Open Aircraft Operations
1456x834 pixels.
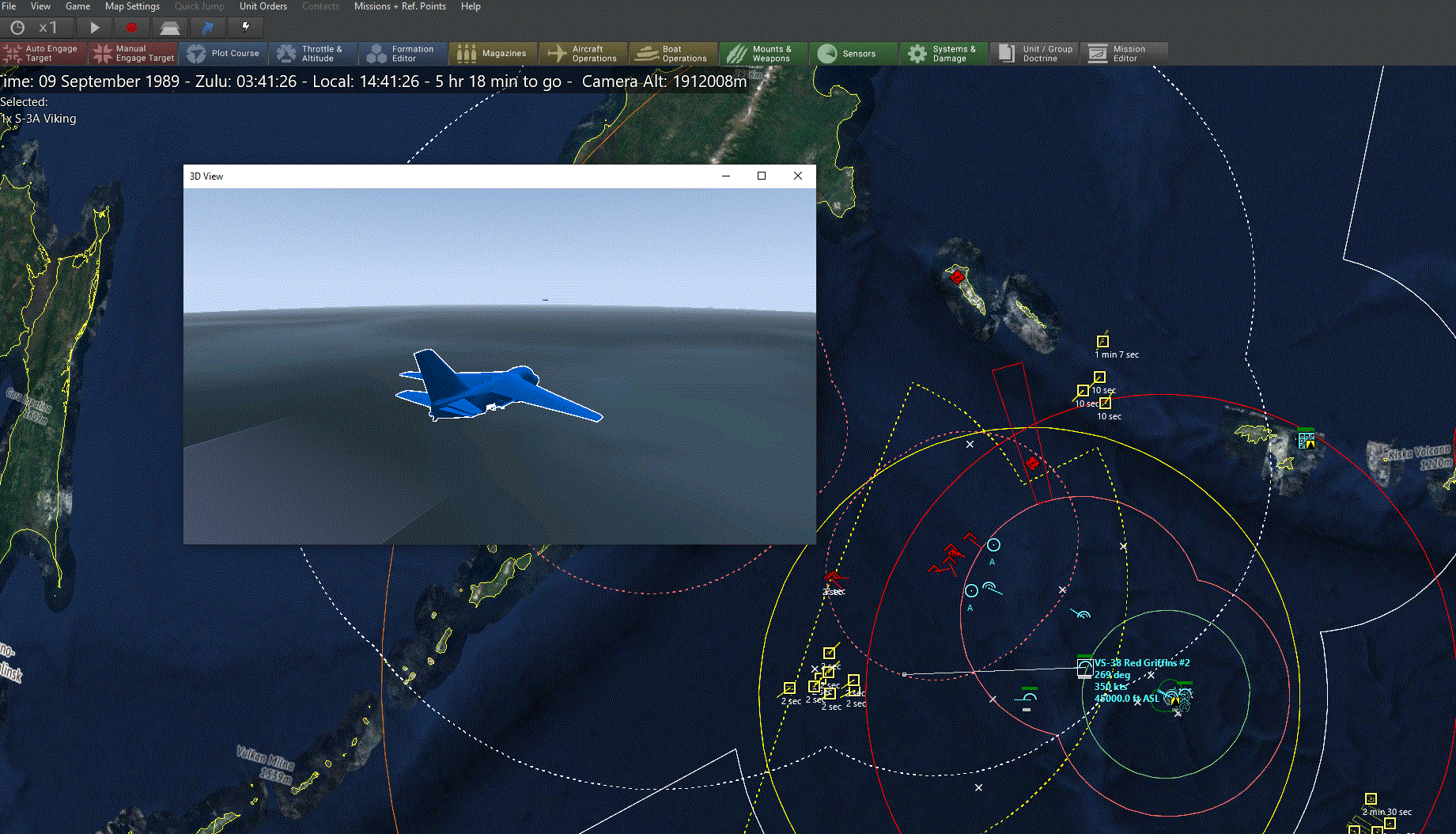coord(583,53)
